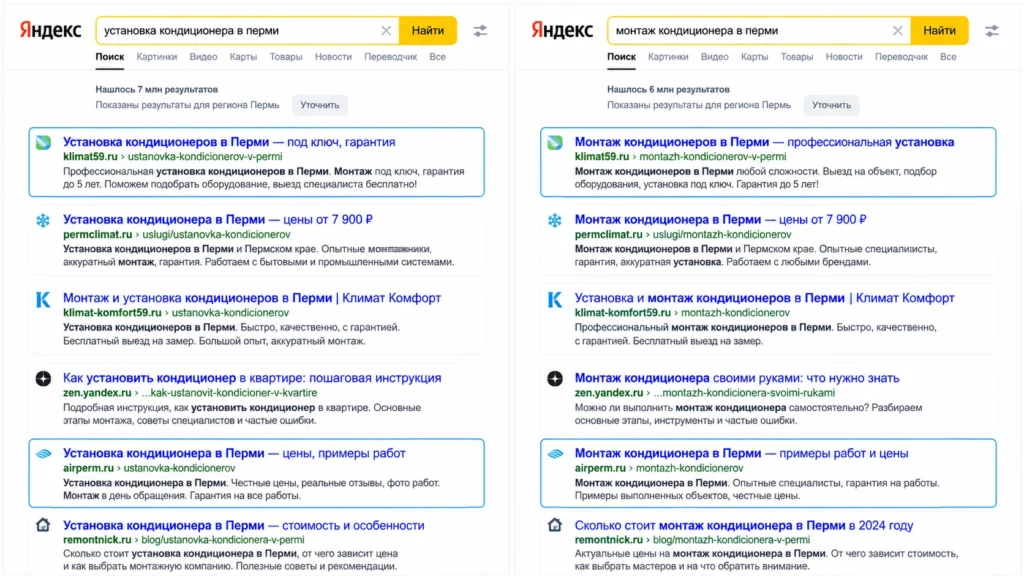Switch to Видео tab in left window
The height and width of the screenshot is (576, 1024).
203,57
